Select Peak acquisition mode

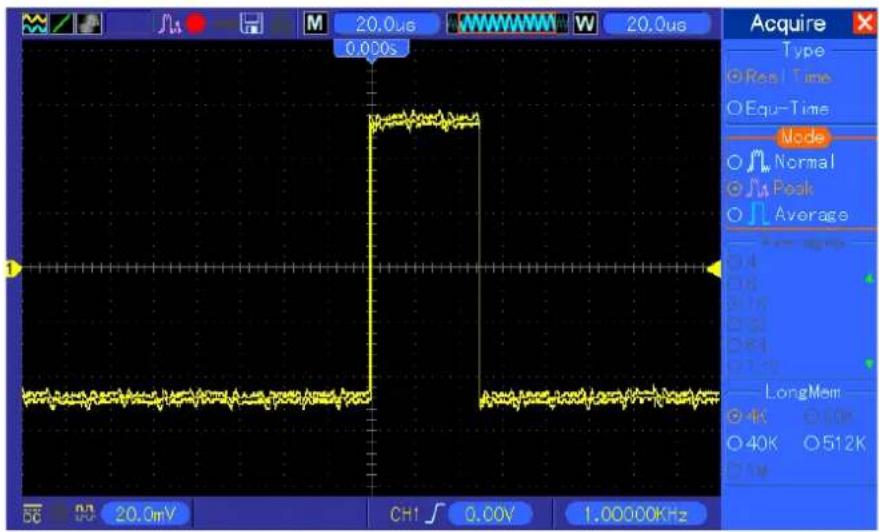(x=770, y=188)
